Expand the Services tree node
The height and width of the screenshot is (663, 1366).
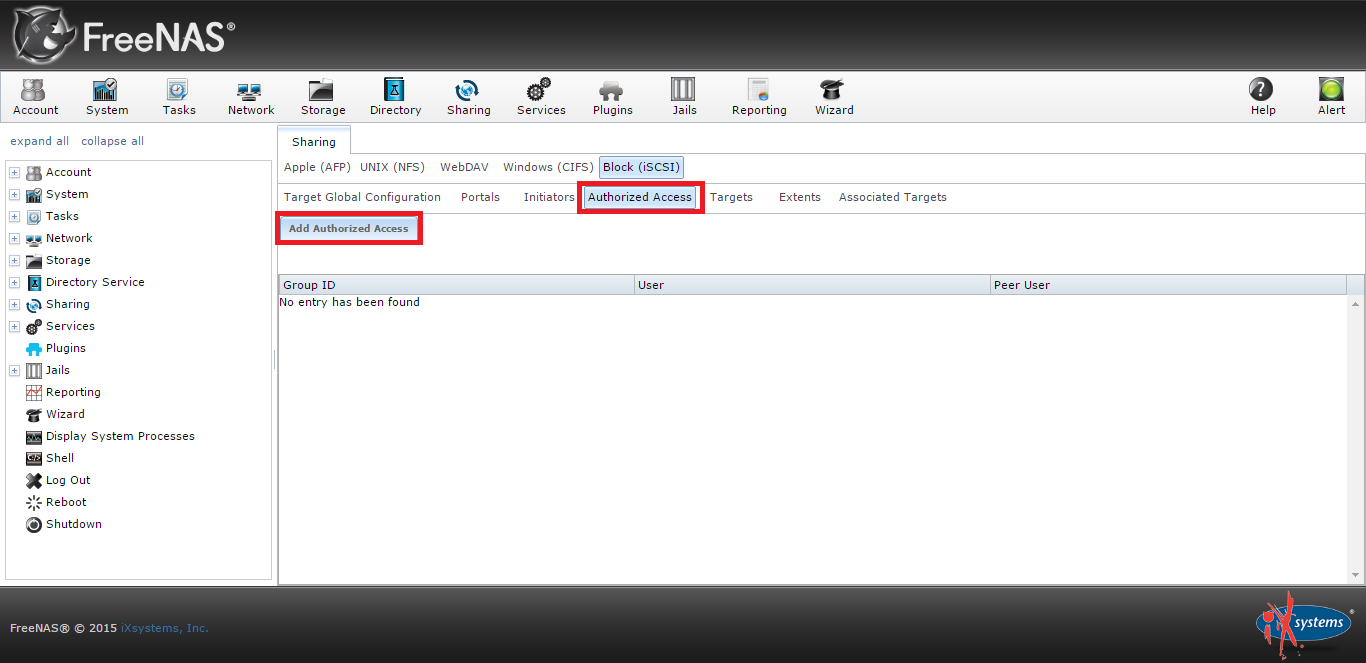tap(15, 326)
